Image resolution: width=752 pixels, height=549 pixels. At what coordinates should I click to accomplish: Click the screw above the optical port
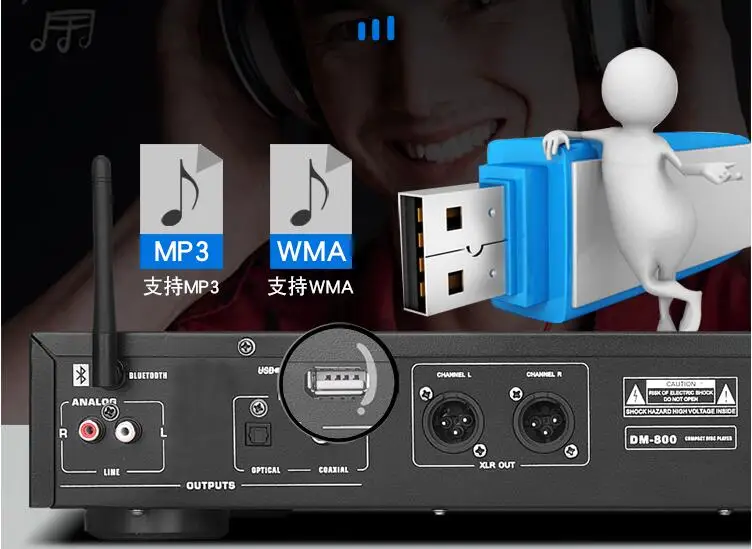coord(258,409)
